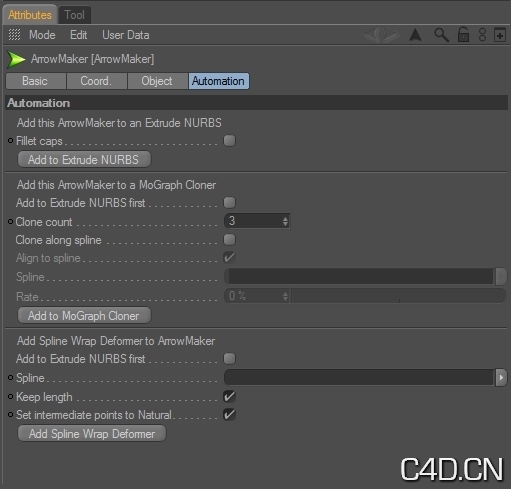Click keyframe circle beside enabled Spline field
Viewport: 511px width, 489px height.
click(10, 377)
